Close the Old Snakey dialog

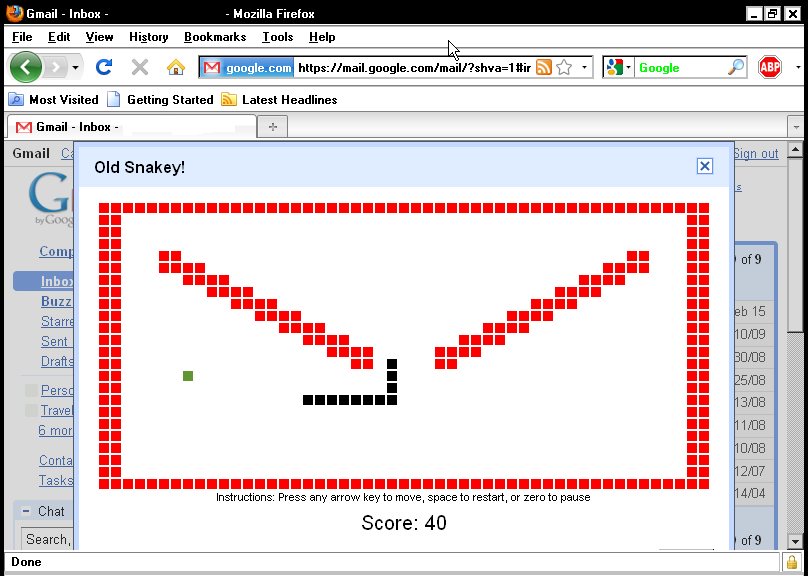pos(704,166)
